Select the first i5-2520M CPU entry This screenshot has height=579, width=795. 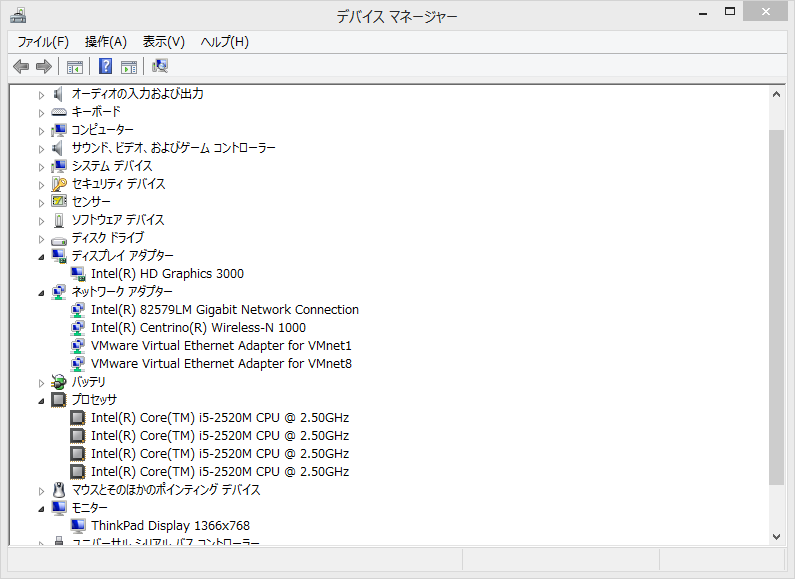[x=220, y=418]
